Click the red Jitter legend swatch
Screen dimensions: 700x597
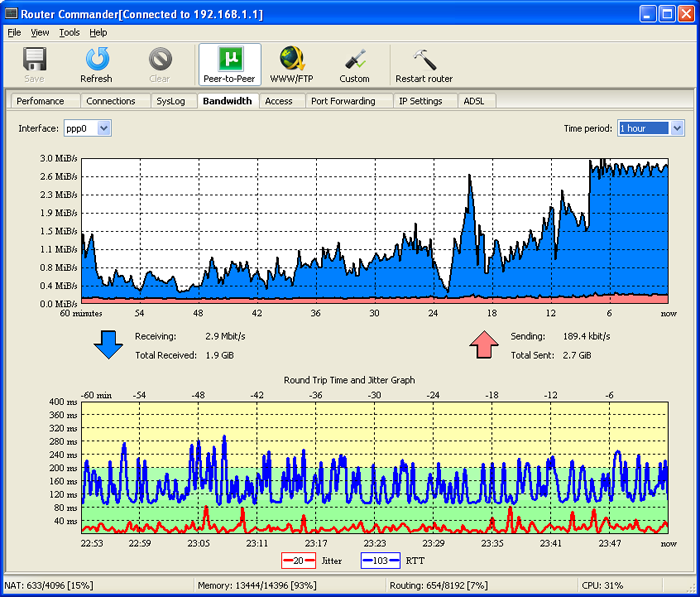click(299, 562)
